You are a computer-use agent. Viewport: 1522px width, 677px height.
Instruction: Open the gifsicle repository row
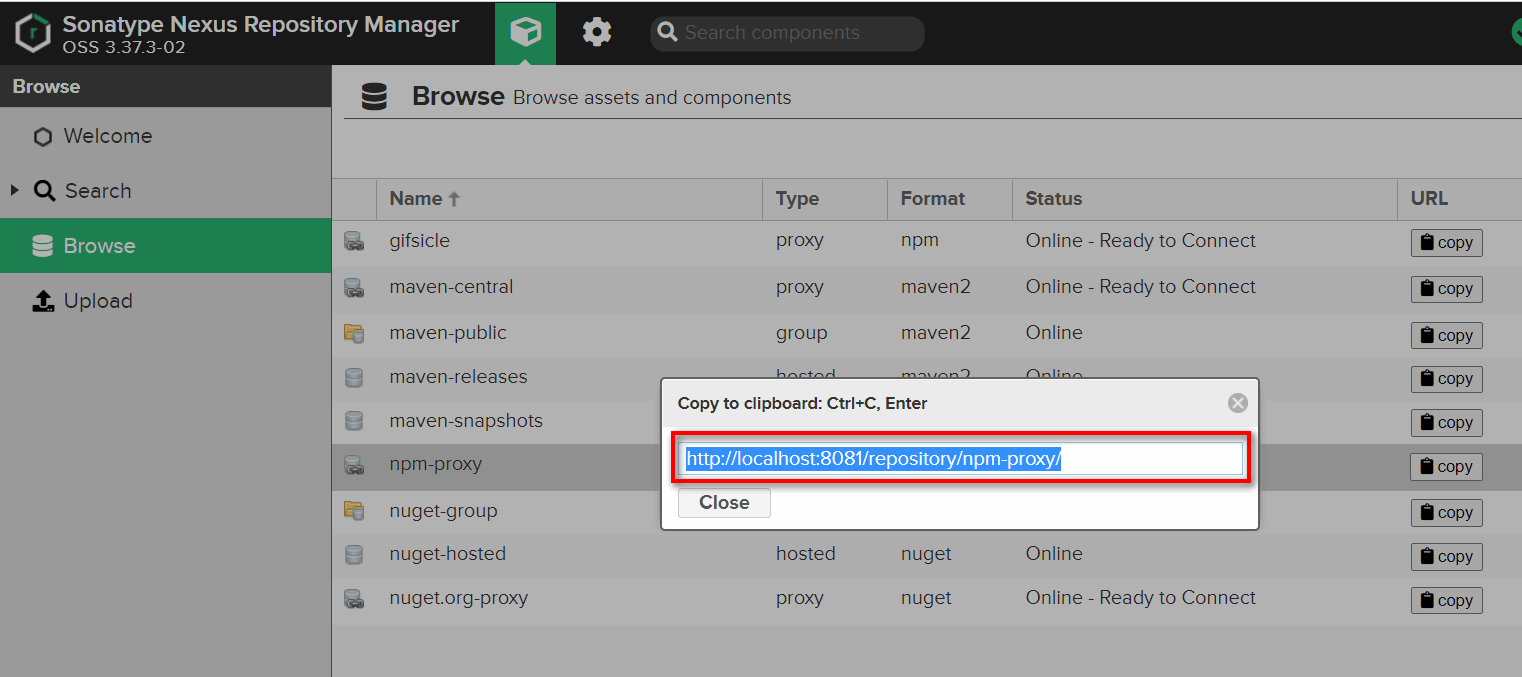point(927,242)
